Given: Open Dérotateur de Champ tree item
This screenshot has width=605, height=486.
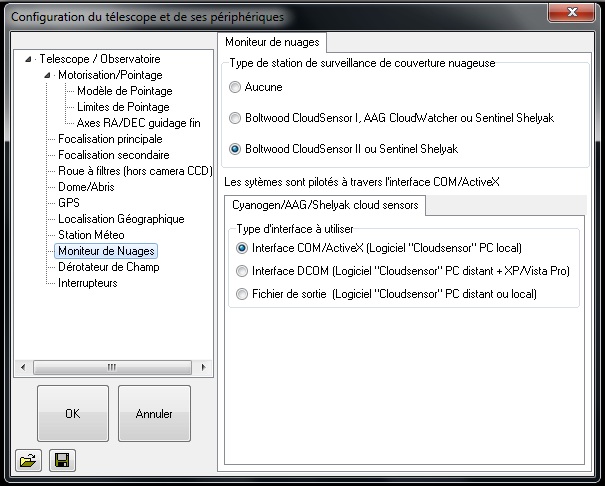Looking at the screenshot, I should pyautogui.click(x=108, y=267).
